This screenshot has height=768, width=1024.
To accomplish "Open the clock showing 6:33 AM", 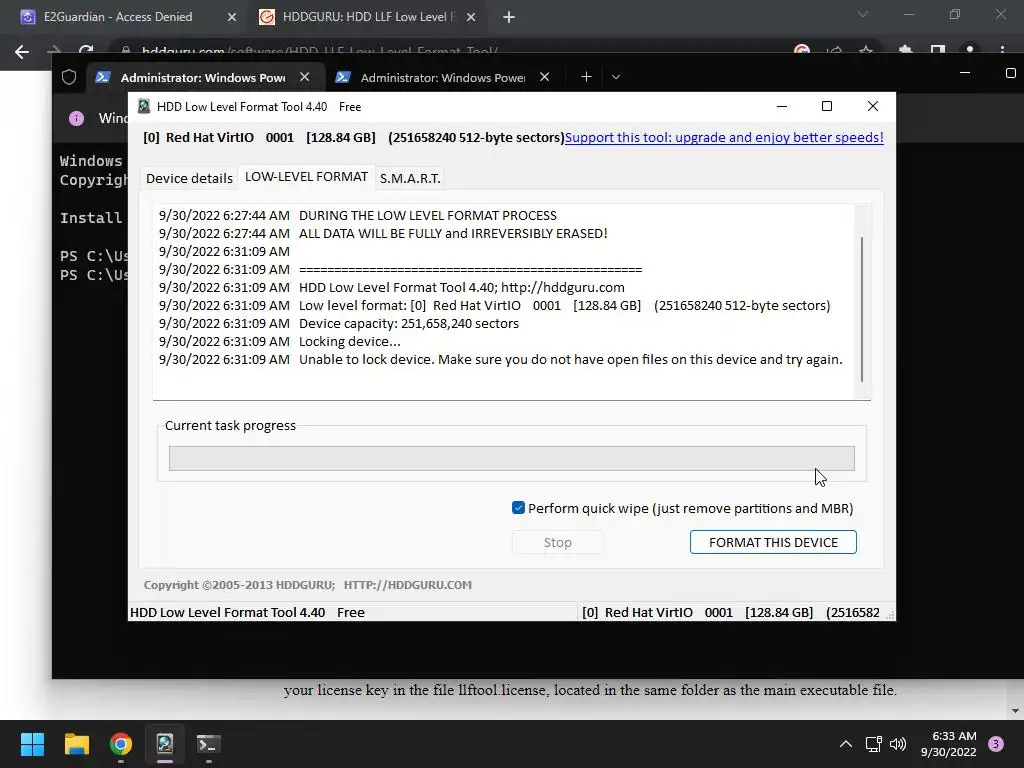I will tap(948, 744).
